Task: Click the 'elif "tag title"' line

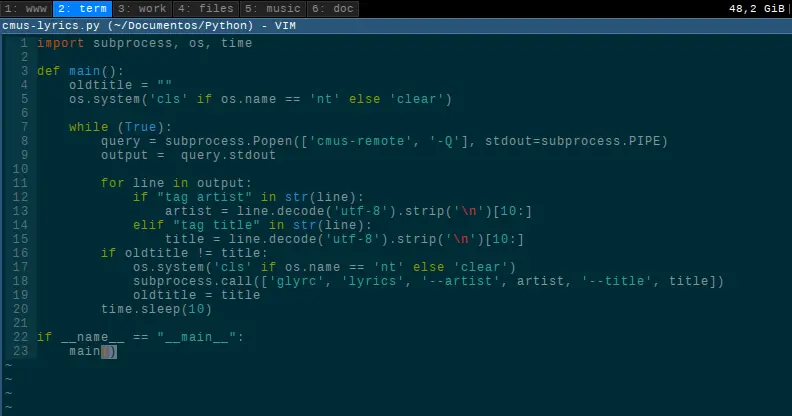Action: click(x=252, y=225)
